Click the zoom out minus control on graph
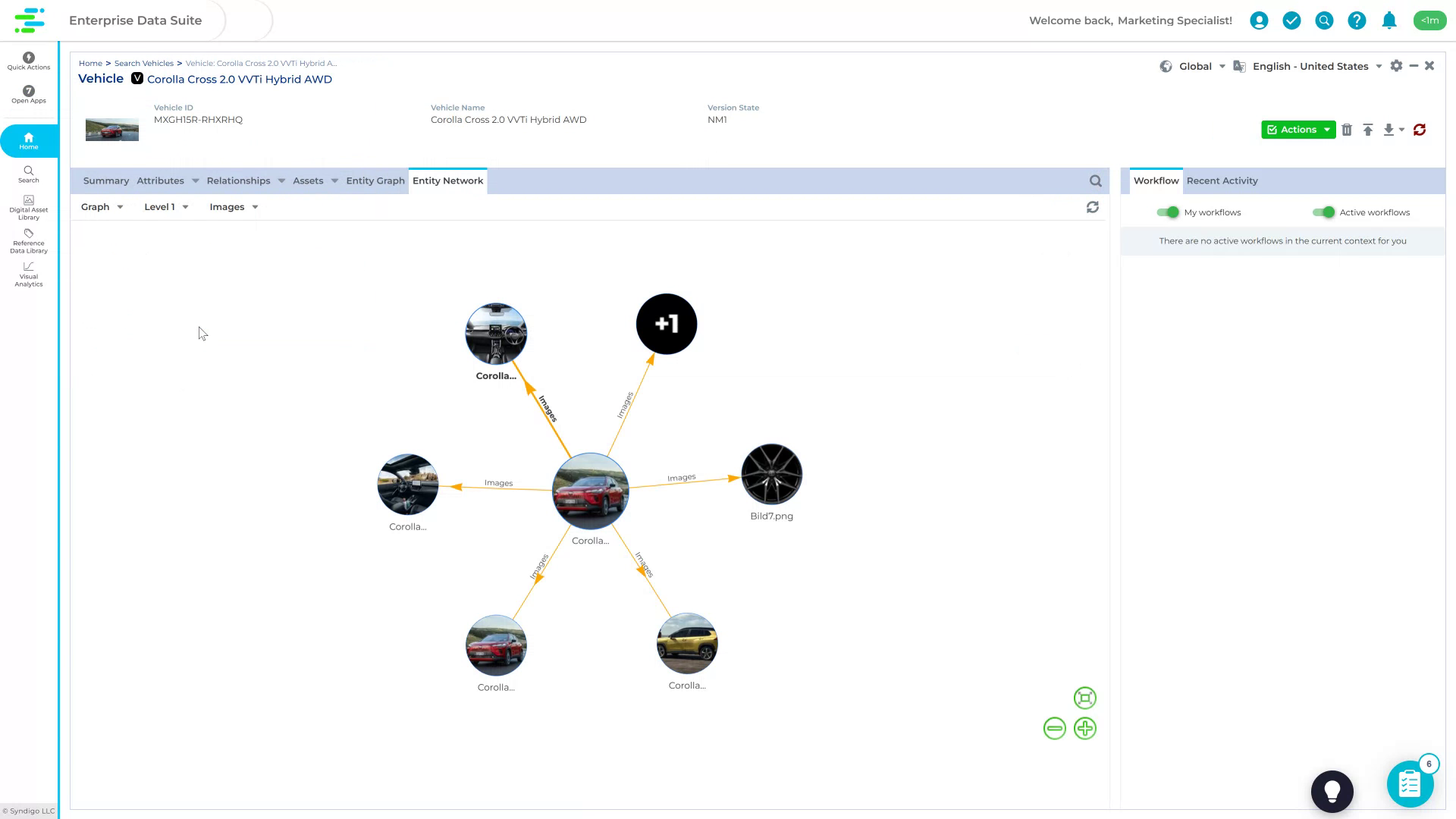The width and height of the screenshot is (1456, 819). 1055,728
